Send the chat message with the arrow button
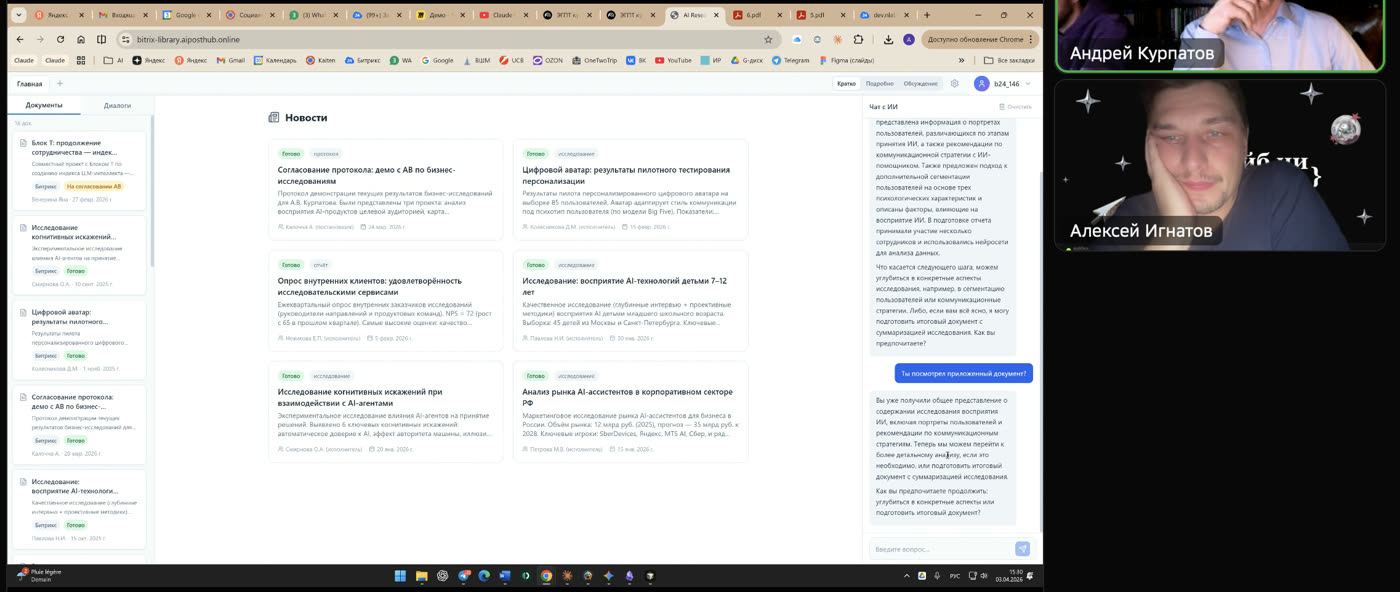1400x592 pixels. 1022,548
